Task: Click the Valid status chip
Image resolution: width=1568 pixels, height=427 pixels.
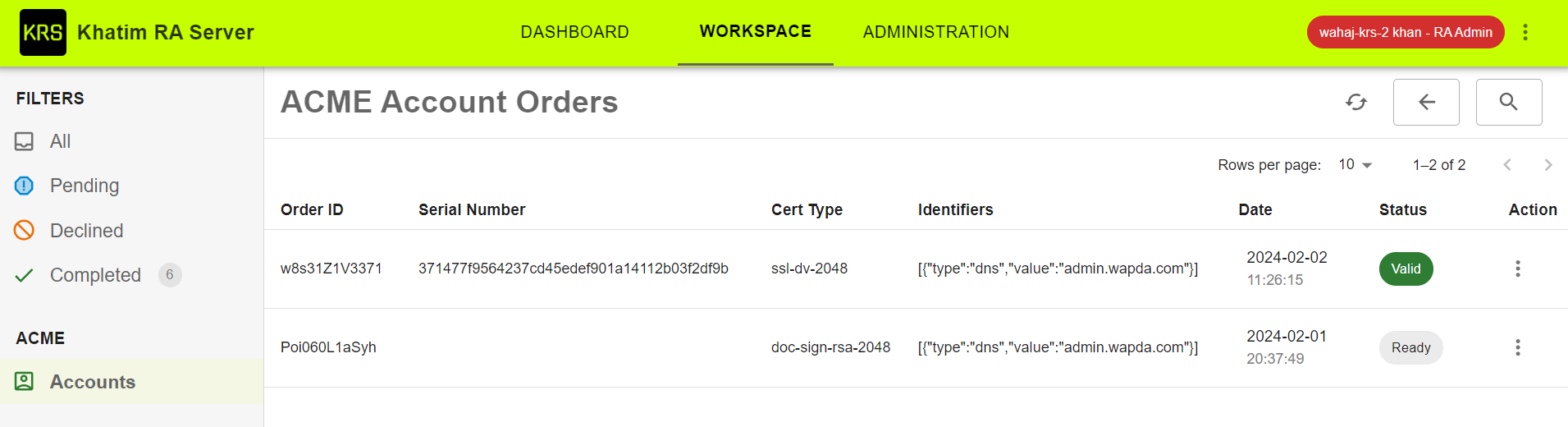Action: [x=1406, y=269]
